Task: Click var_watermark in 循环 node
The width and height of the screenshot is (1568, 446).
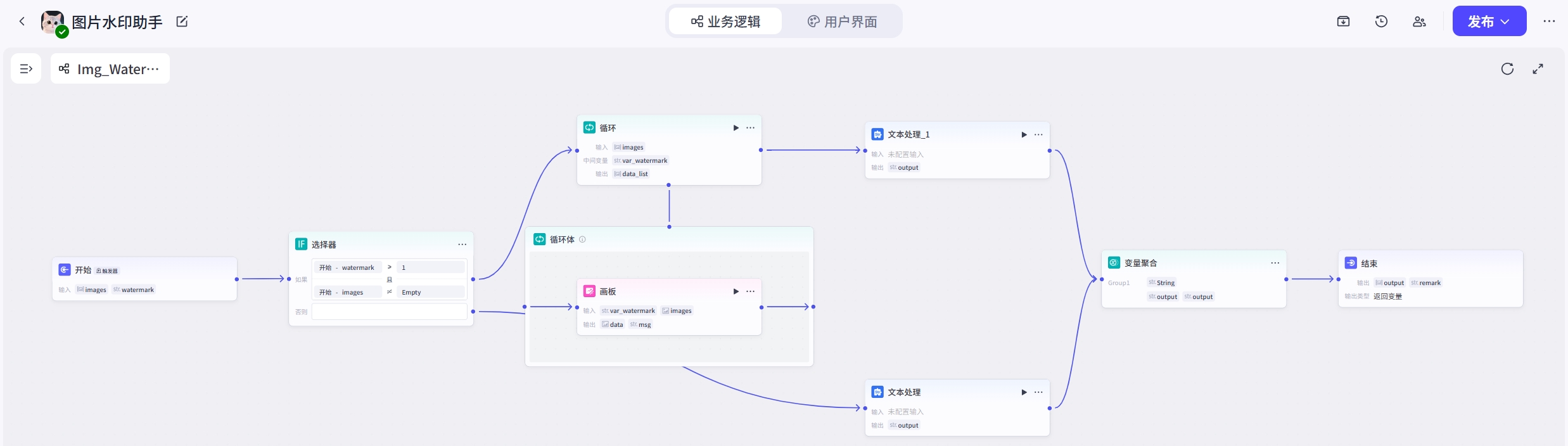Action: pyautogui.click(x=641, y=160)
